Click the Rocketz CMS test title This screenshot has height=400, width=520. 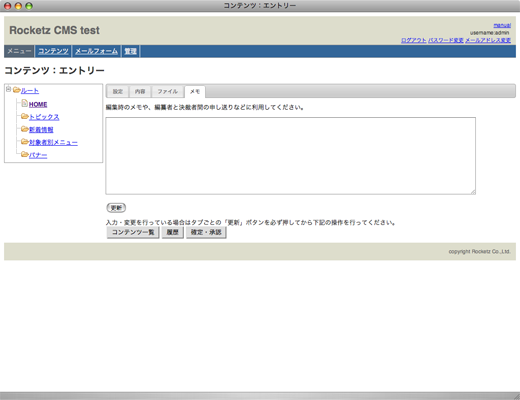click(x=54, y=30)
